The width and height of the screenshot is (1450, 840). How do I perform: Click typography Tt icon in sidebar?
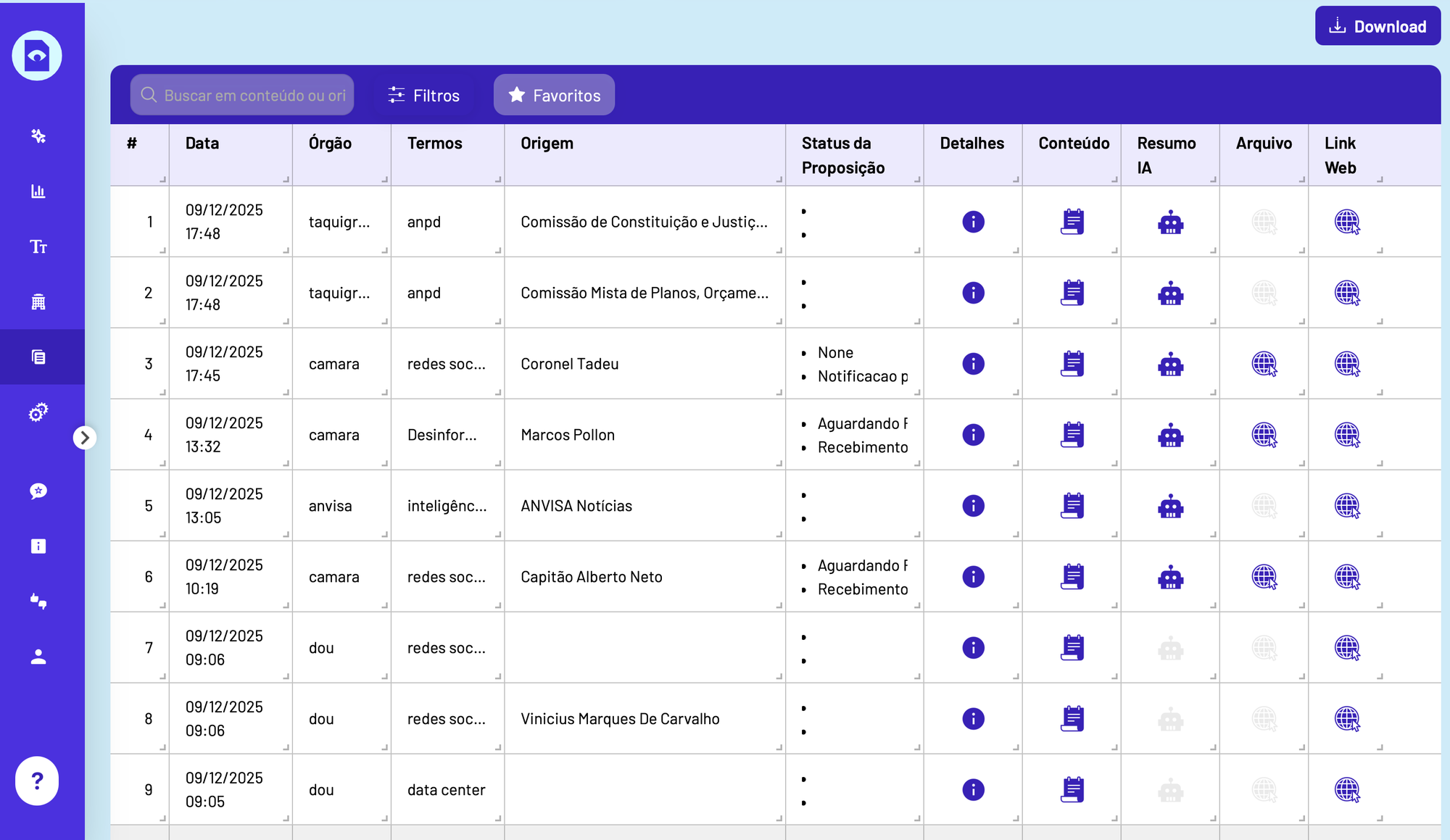(38, 246)
